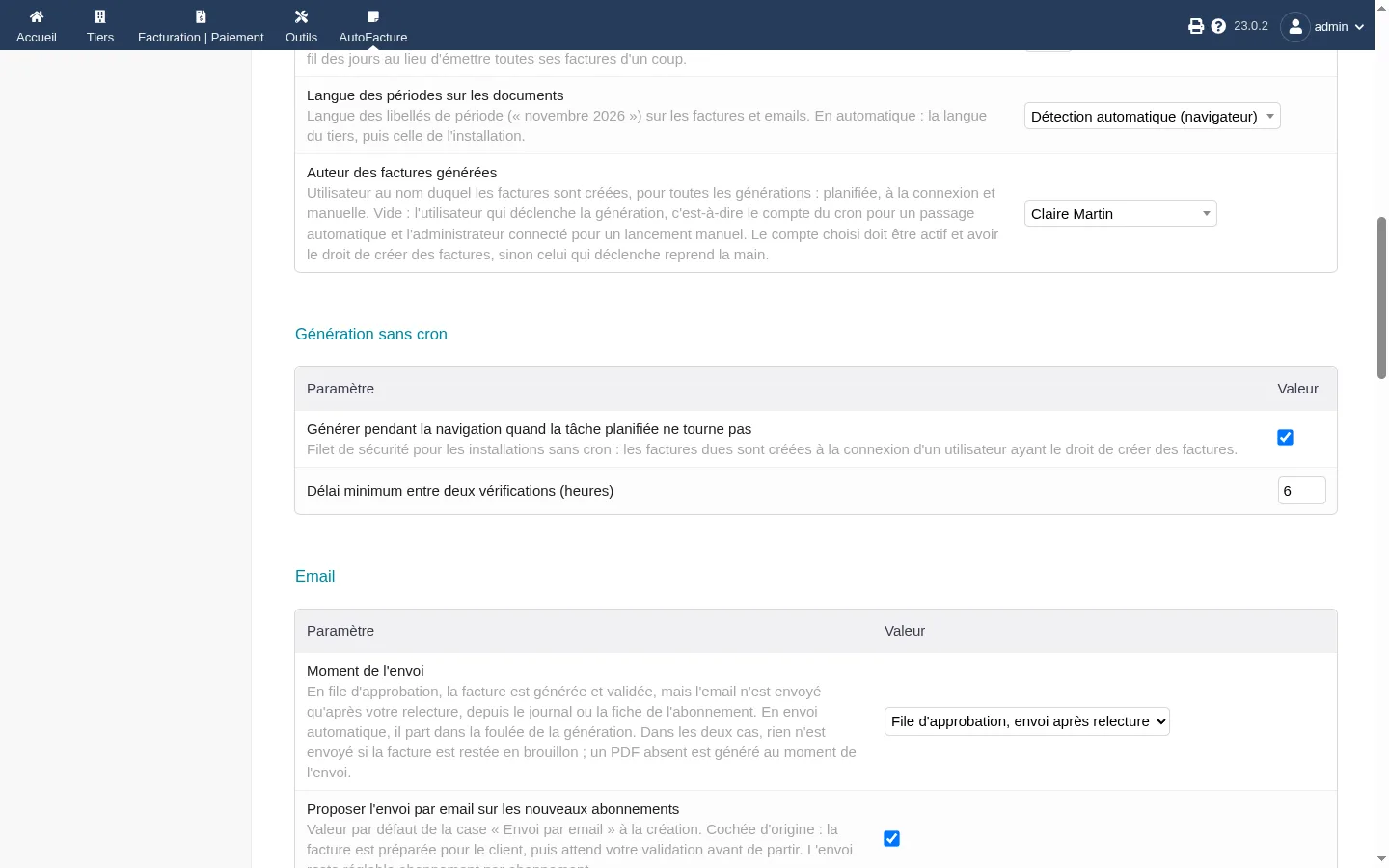Open the Accueil home icon
Screen dimensions: 1389x868
pyautogui.click(x=37, y=16)
